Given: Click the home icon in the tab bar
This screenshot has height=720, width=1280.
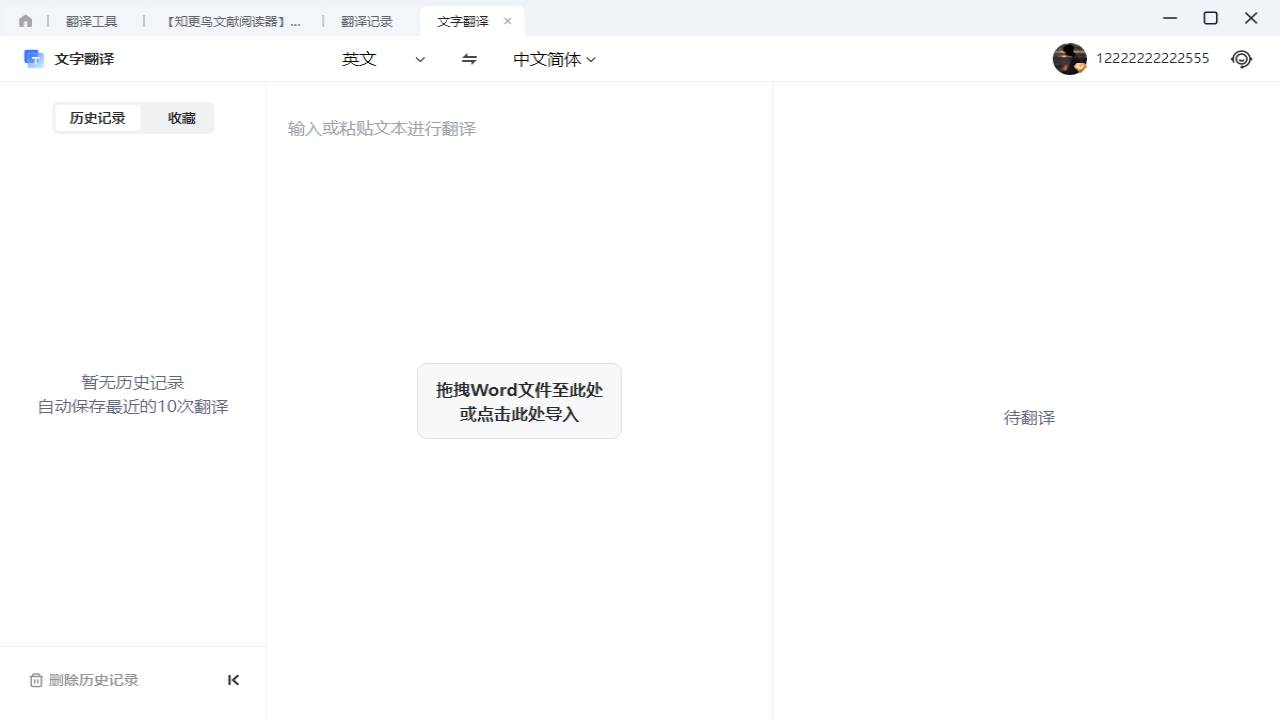Looking at the screenshot, I should point(25,19).
